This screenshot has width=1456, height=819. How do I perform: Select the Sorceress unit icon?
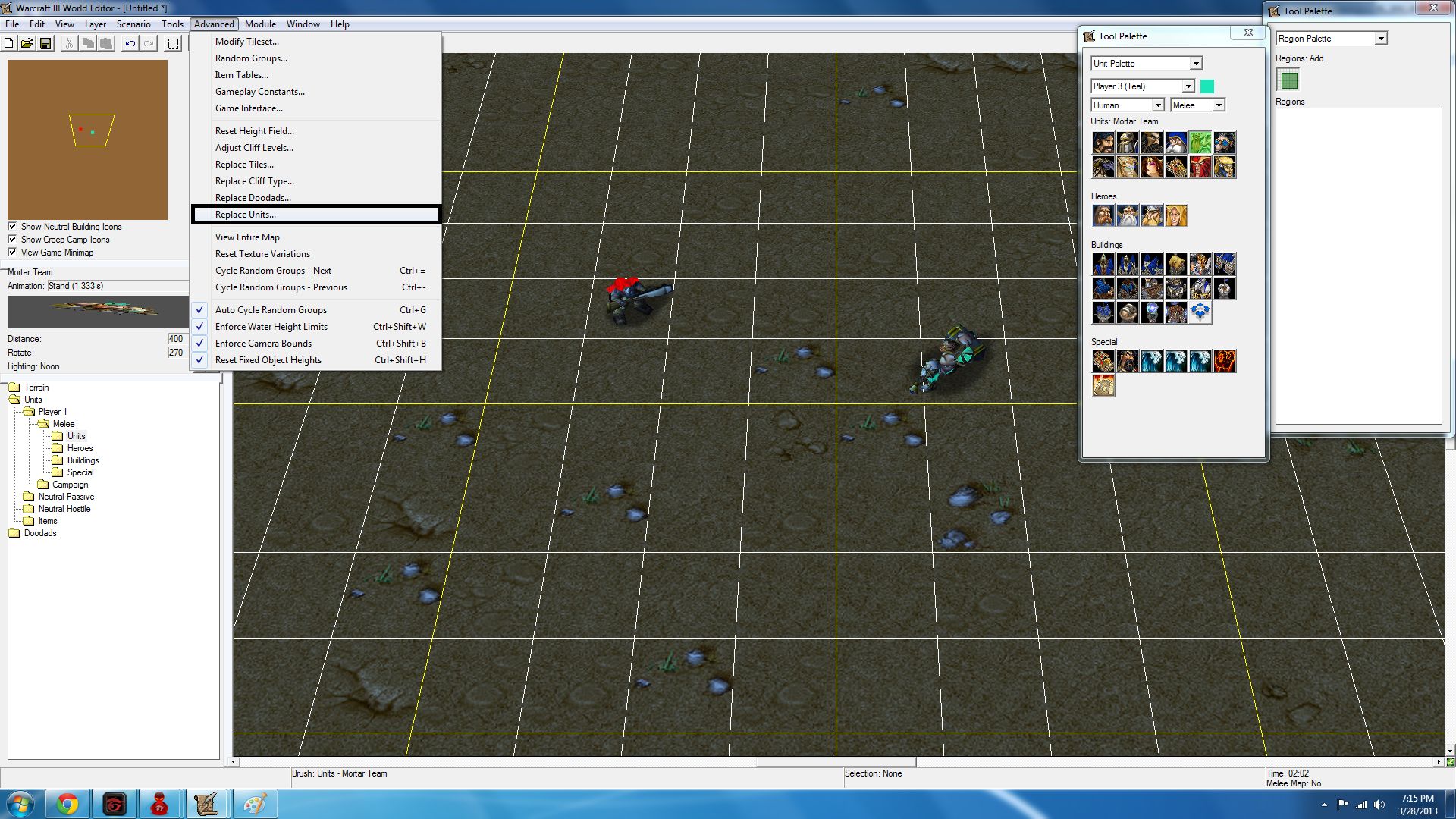tap(1152, 167)
